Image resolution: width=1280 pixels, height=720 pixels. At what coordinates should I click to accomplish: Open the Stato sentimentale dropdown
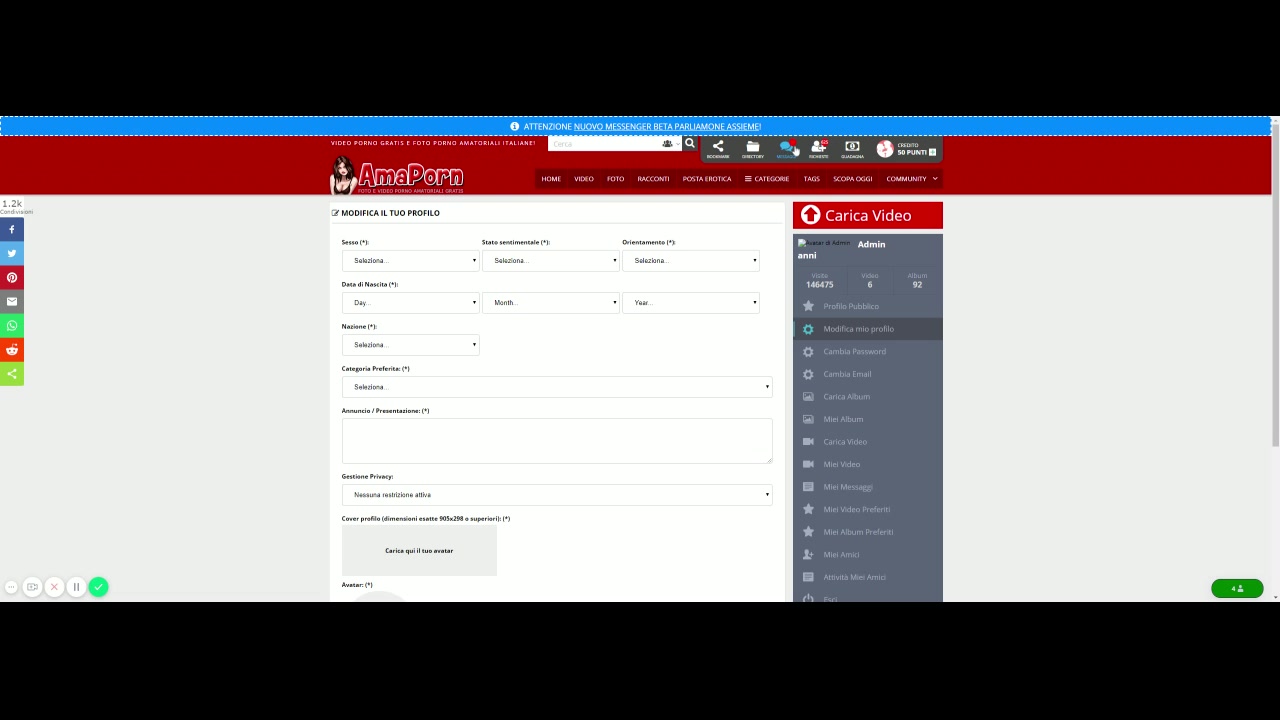point(550,261)
